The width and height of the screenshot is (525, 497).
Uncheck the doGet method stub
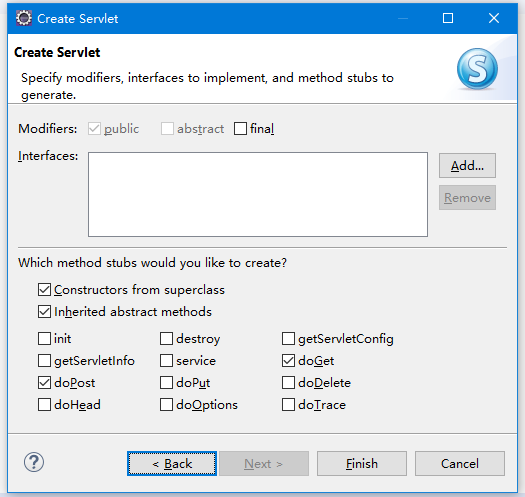pyautogui.click(x=288, y=361)
